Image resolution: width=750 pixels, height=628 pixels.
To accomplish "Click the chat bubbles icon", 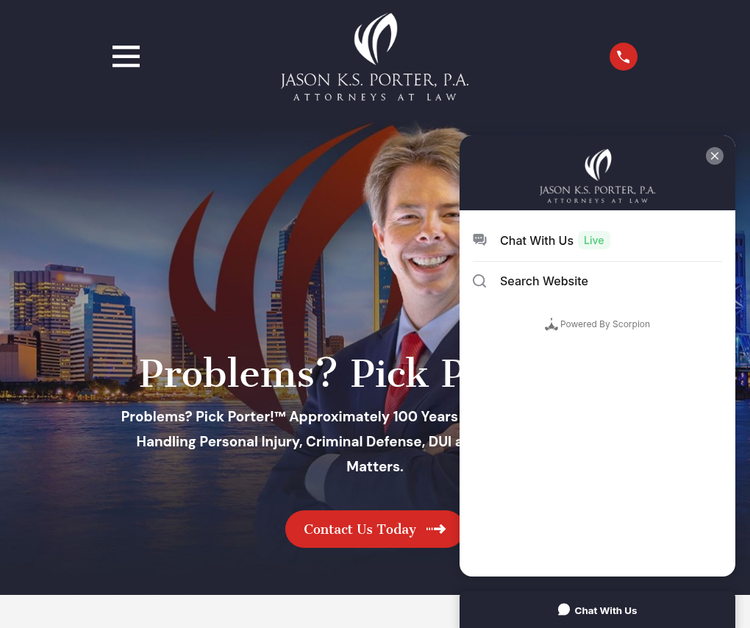I will 479,240.
